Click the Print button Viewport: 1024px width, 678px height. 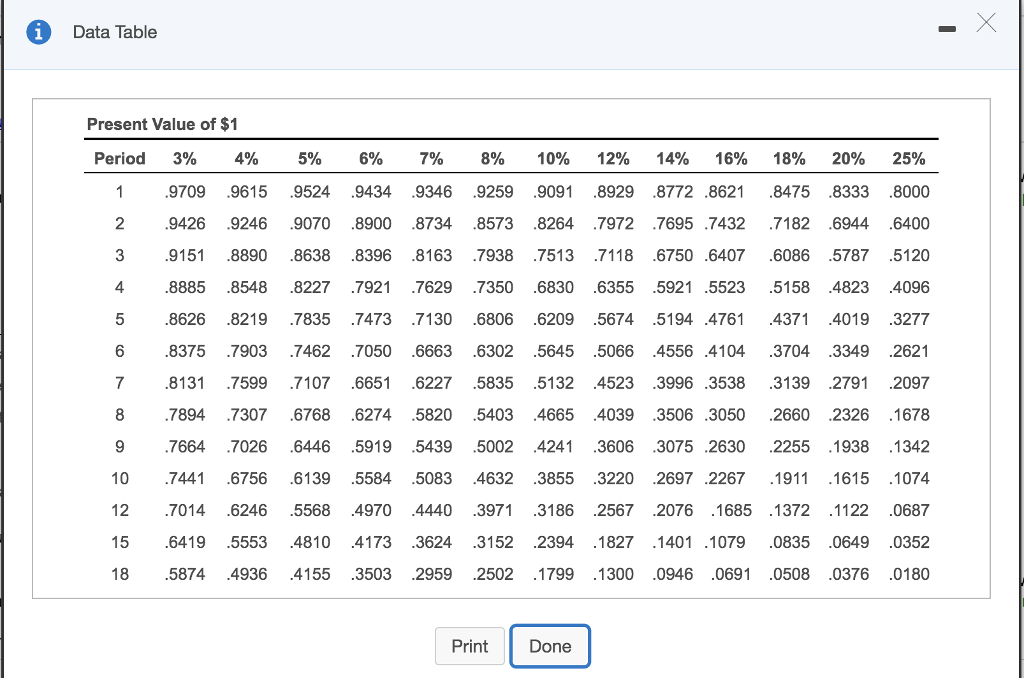tap(469, 646)
